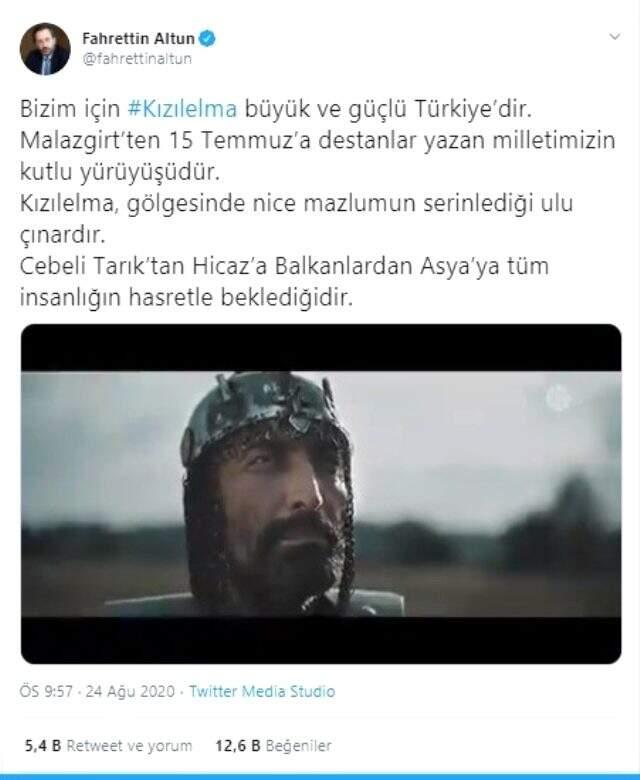Image resolution: width=640 pixels, height=780 pixels.
Task: Open the Retweet ve yorum list
Action: pyautogui.click(x=129, y=746)
